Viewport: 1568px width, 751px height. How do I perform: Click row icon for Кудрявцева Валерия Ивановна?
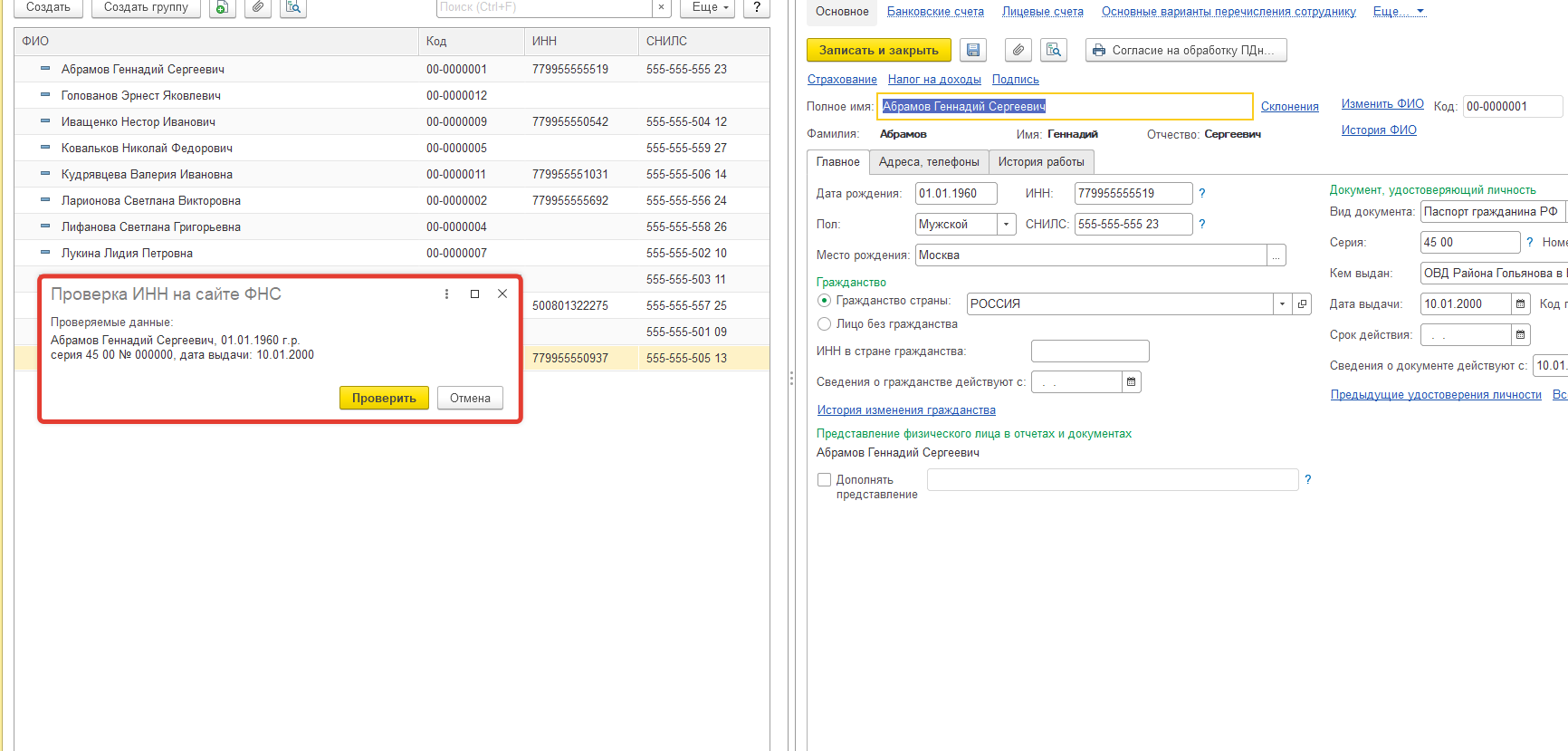point(45,173)
